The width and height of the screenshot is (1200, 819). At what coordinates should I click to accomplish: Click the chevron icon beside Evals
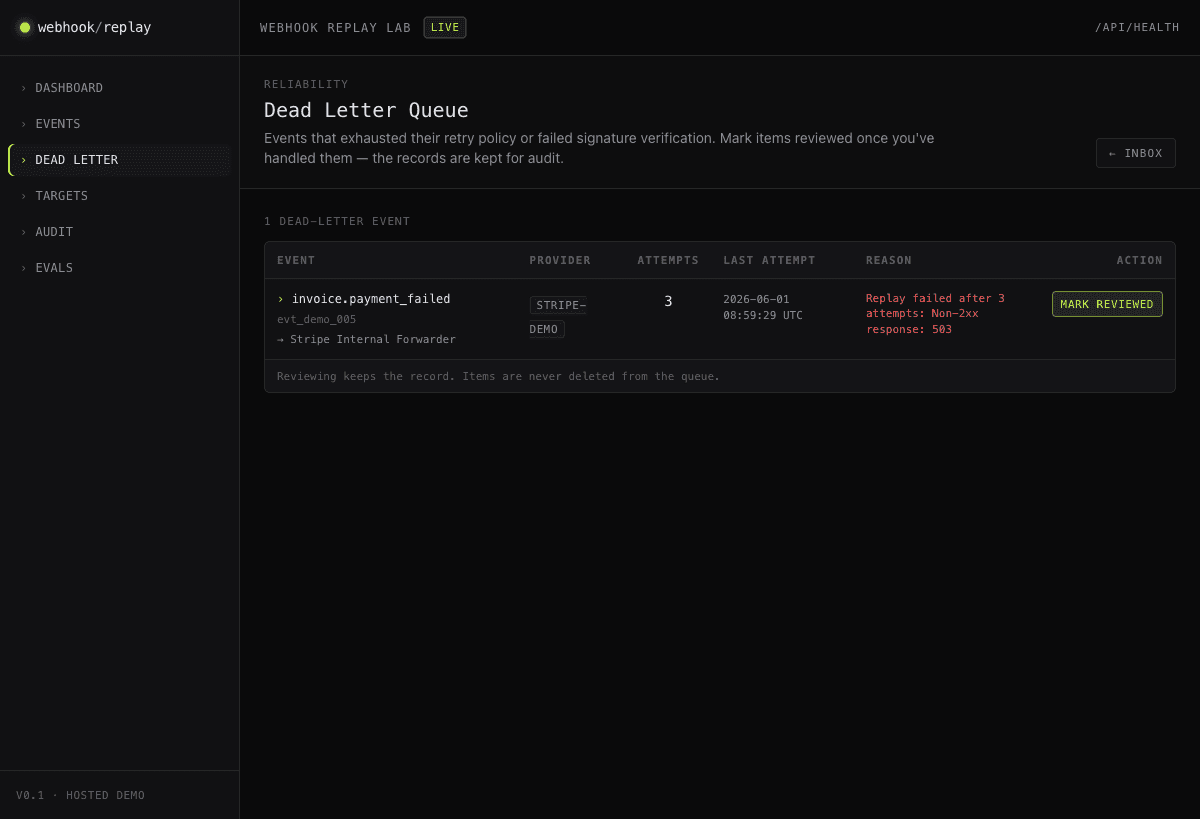tap(23, 268)
